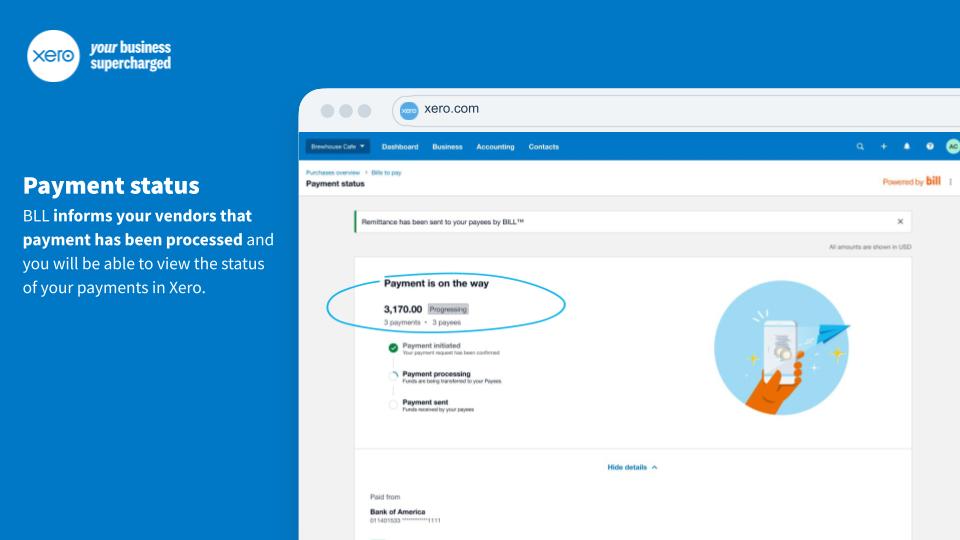This screenshot has height=540, width=960.
Task: Click the 3 payments count text
Action: [x=402, y=323]
